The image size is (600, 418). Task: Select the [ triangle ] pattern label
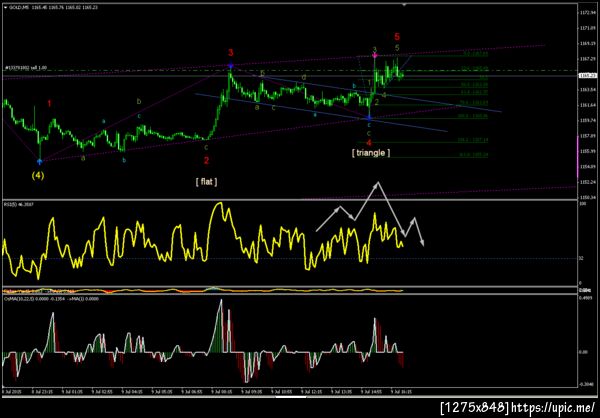click(x=371, y=153)
